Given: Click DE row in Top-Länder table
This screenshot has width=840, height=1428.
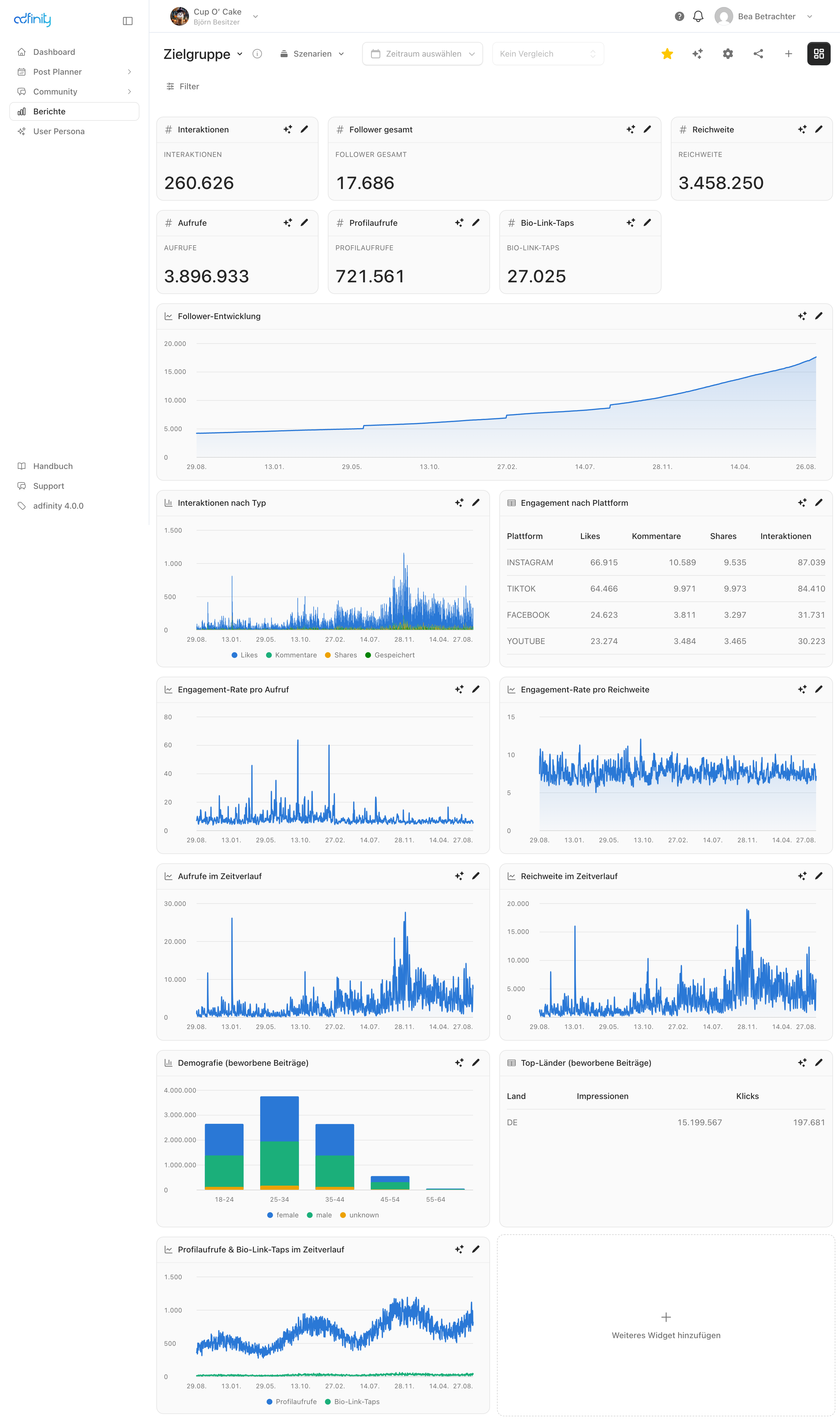Looking at the screenshot, I should [666, 1123].
